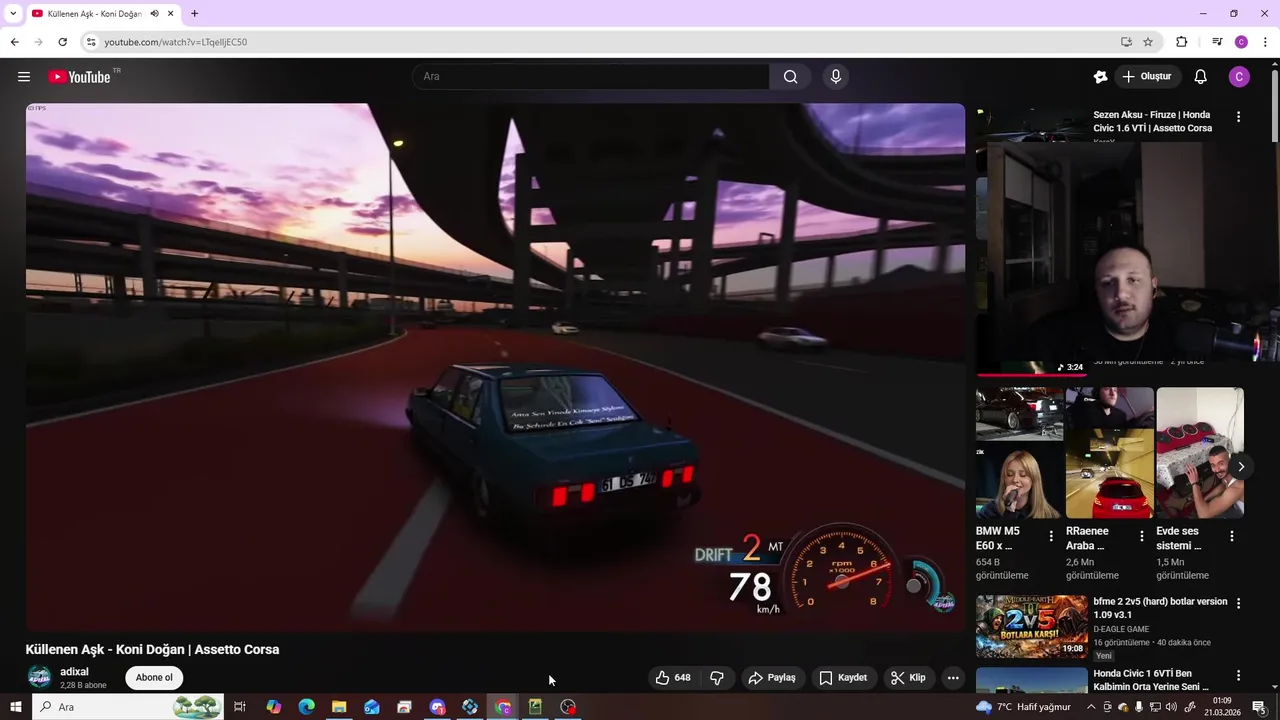Reload the page

62,42
